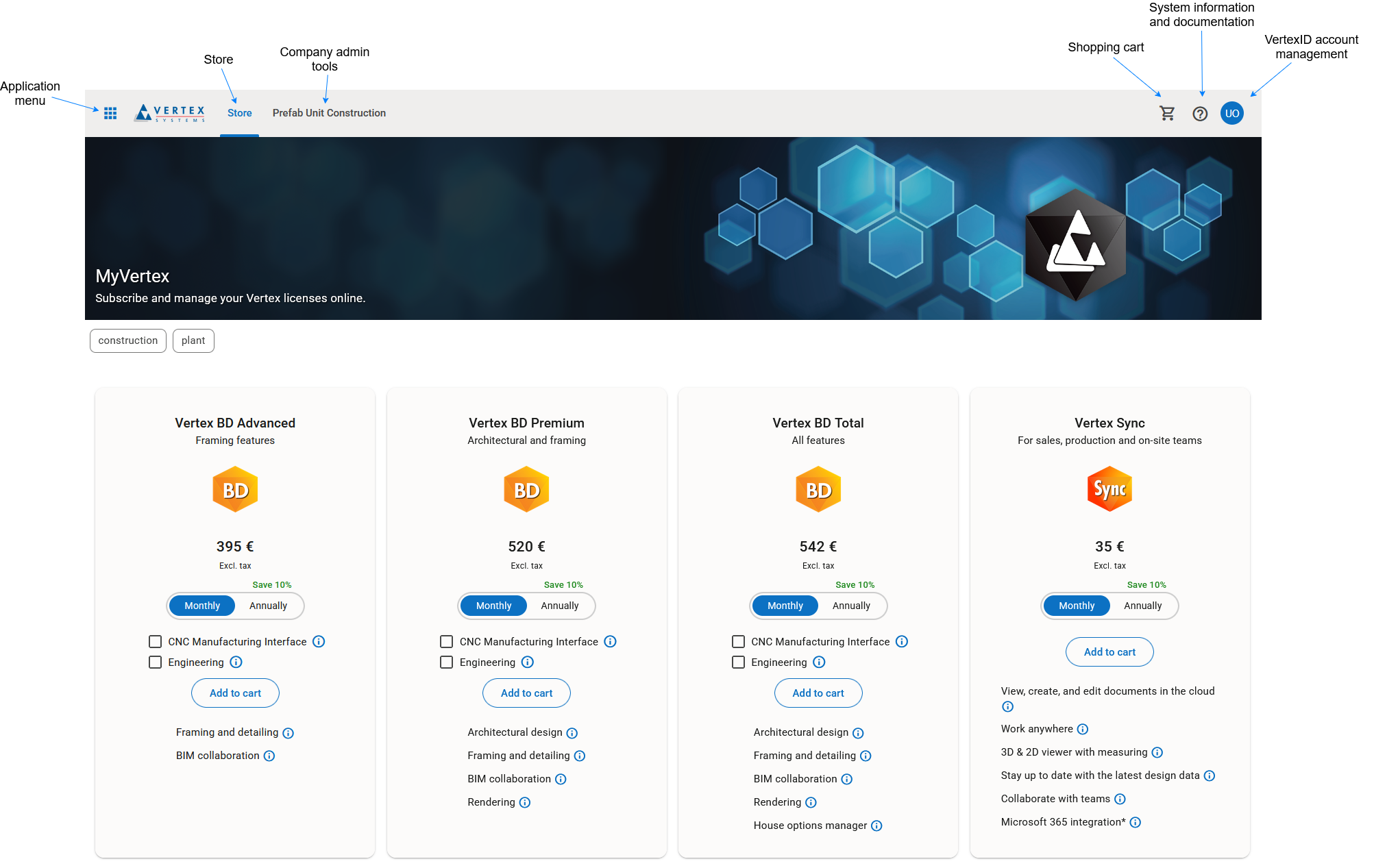Switch BD Premium billing to Annually
The height and width of the screenshot is (868, 1374).
tap(560, 606)
